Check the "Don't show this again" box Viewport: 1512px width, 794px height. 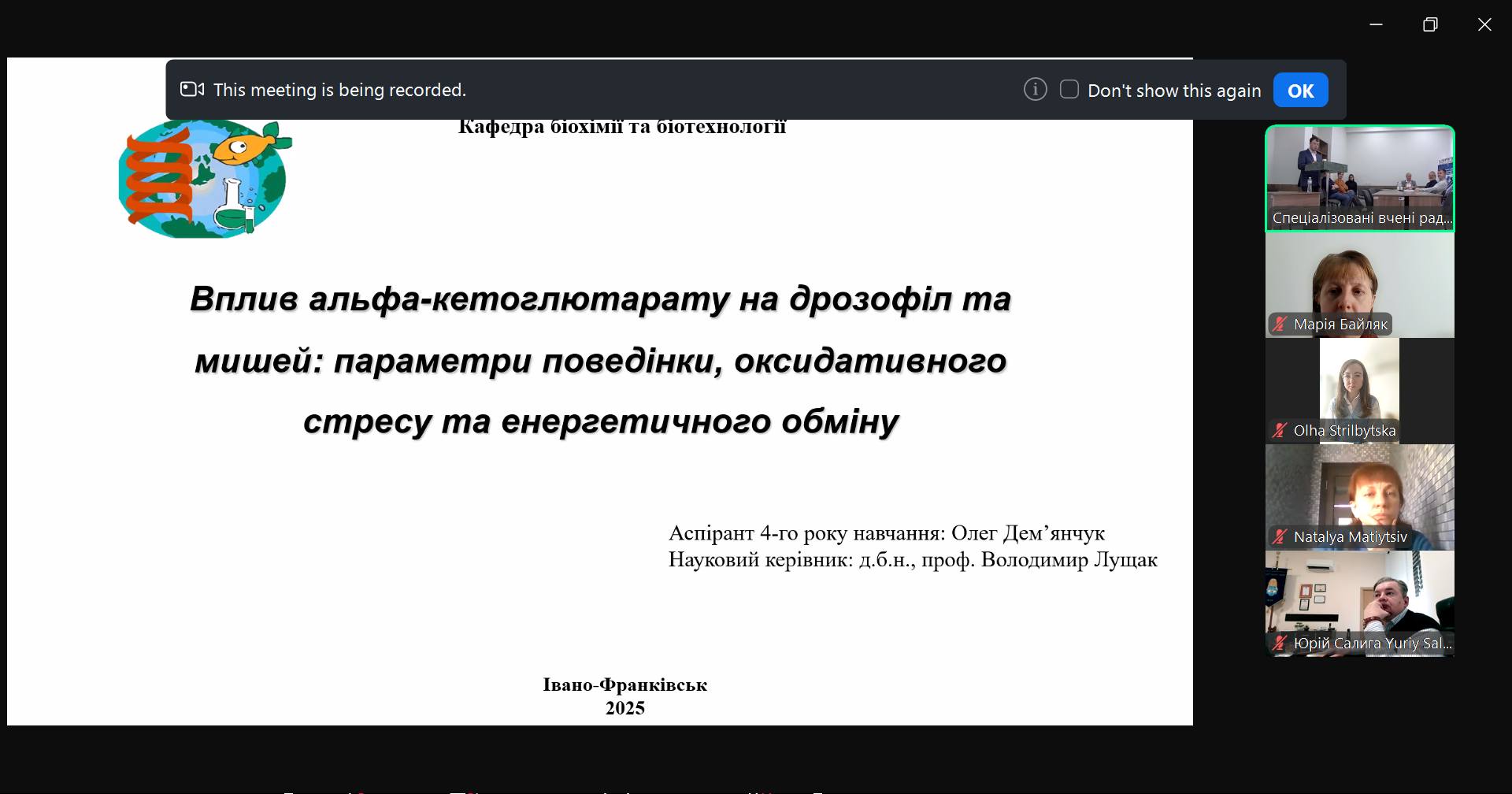pyautogui.click(x=1069, y=89)
